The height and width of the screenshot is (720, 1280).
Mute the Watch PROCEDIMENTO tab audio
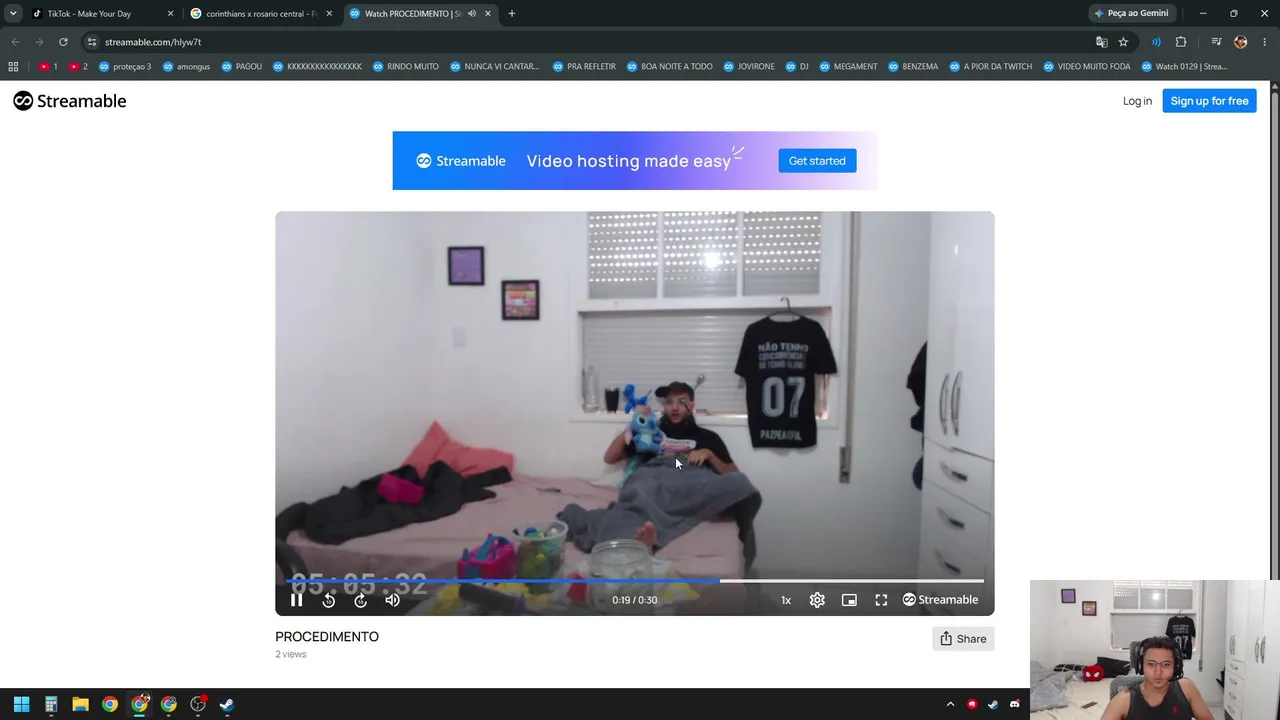coord(472,14)
